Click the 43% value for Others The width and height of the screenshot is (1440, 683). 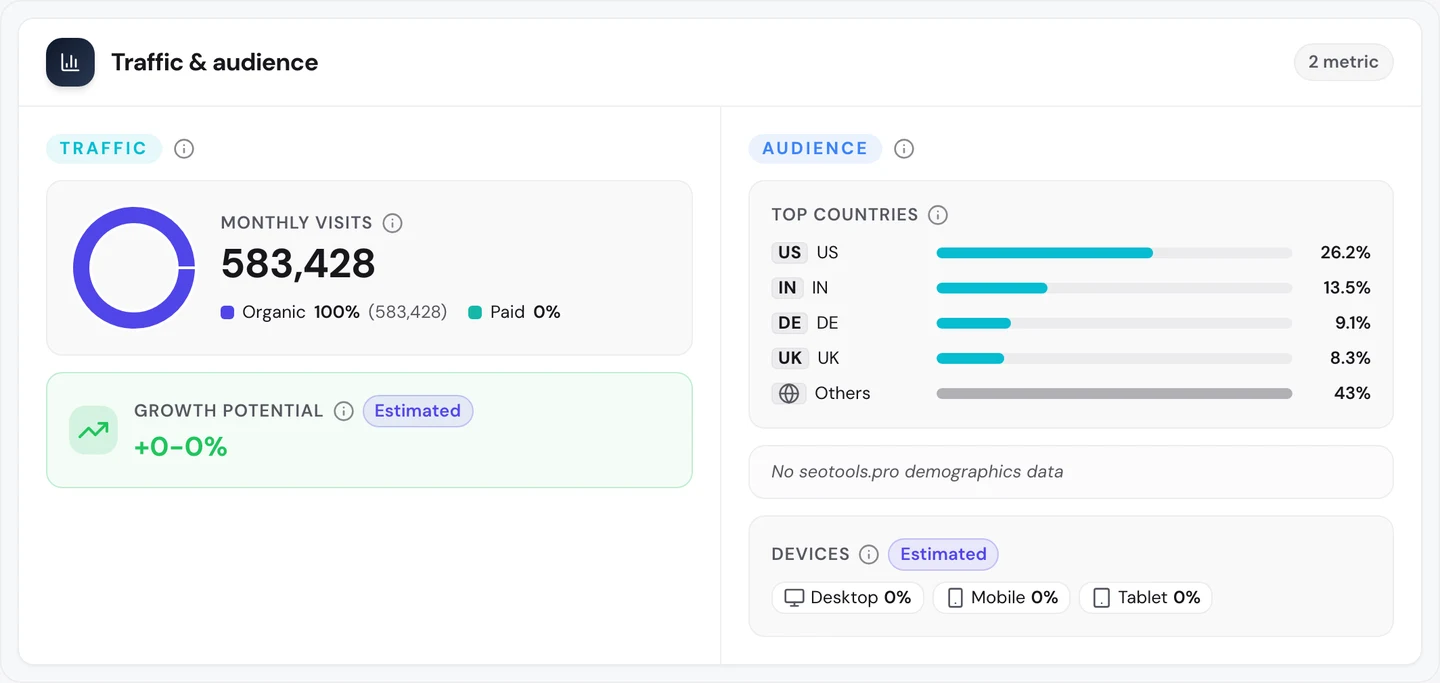[x=1352, y=393]
